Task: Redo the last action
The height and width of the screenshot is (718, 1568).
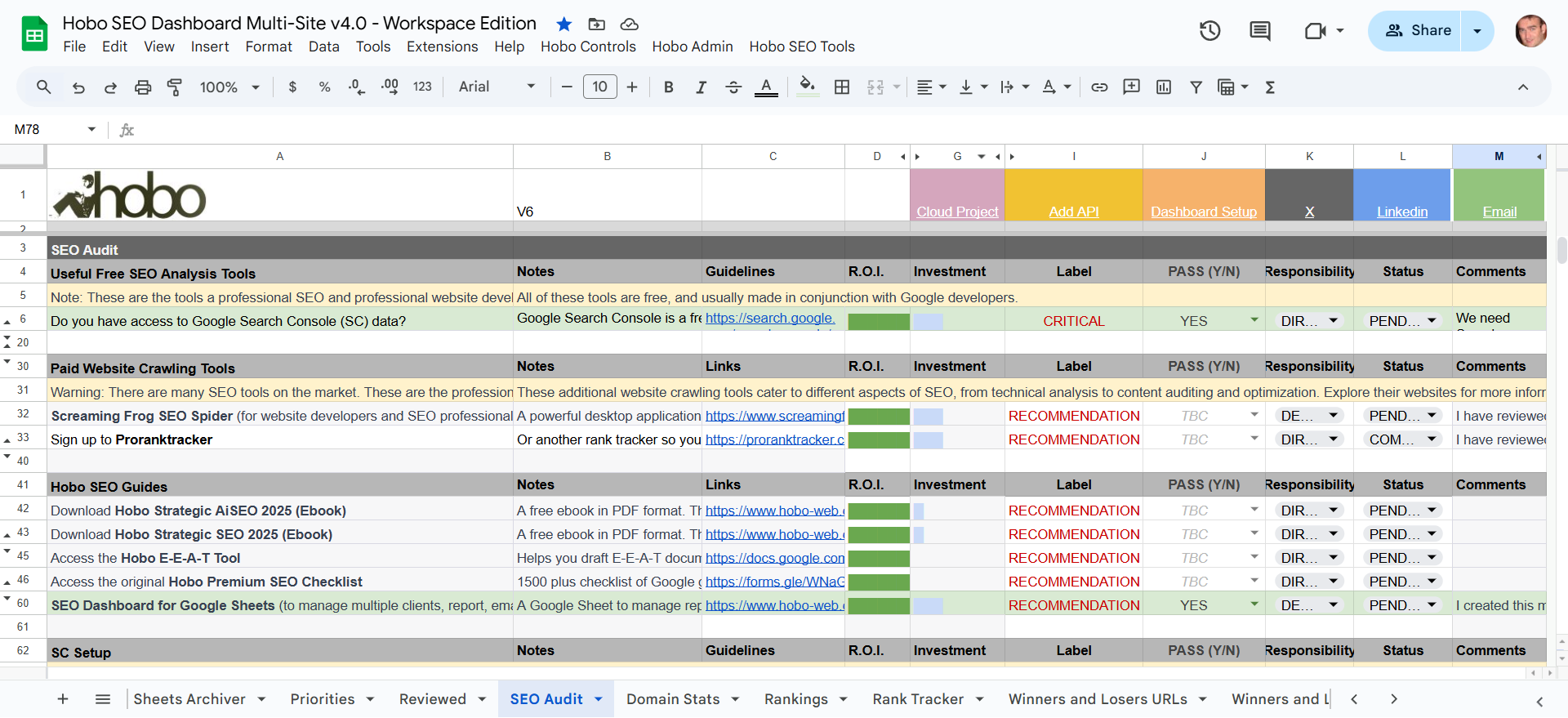Action: click(110, 87)
